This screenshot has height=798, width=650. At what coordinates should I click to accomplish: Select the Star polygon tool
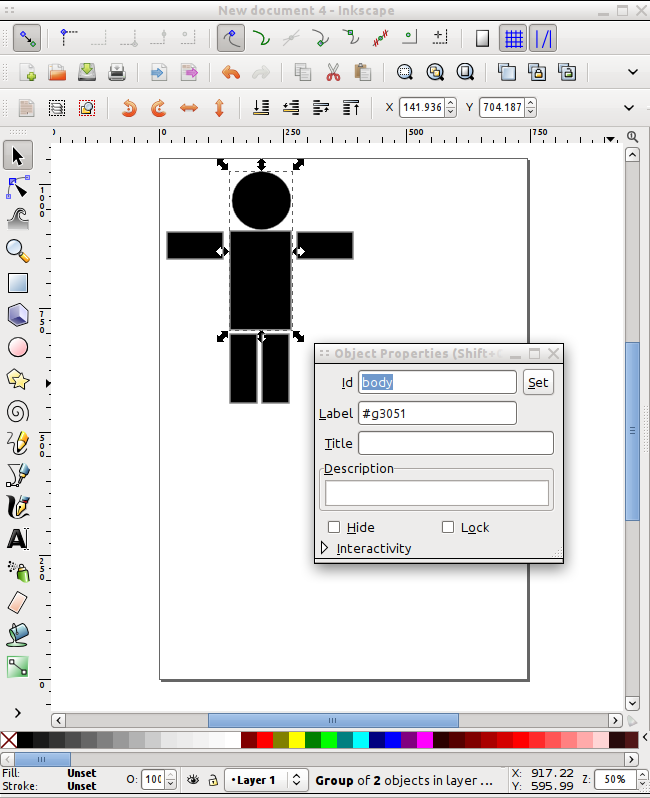(18, 380)
